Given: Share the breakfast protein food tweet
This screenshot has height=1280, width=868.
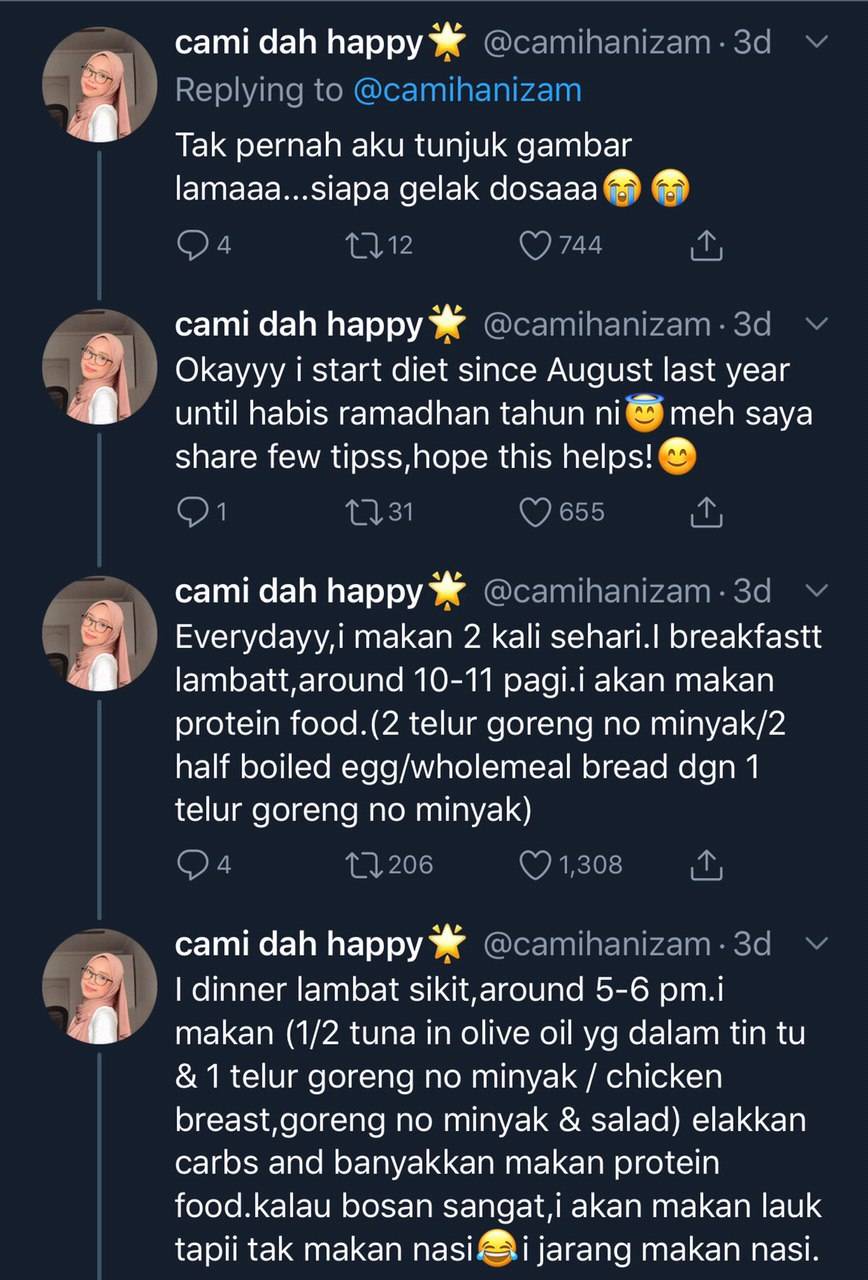Looking at the screenshot, I should [x=707, y=864].
